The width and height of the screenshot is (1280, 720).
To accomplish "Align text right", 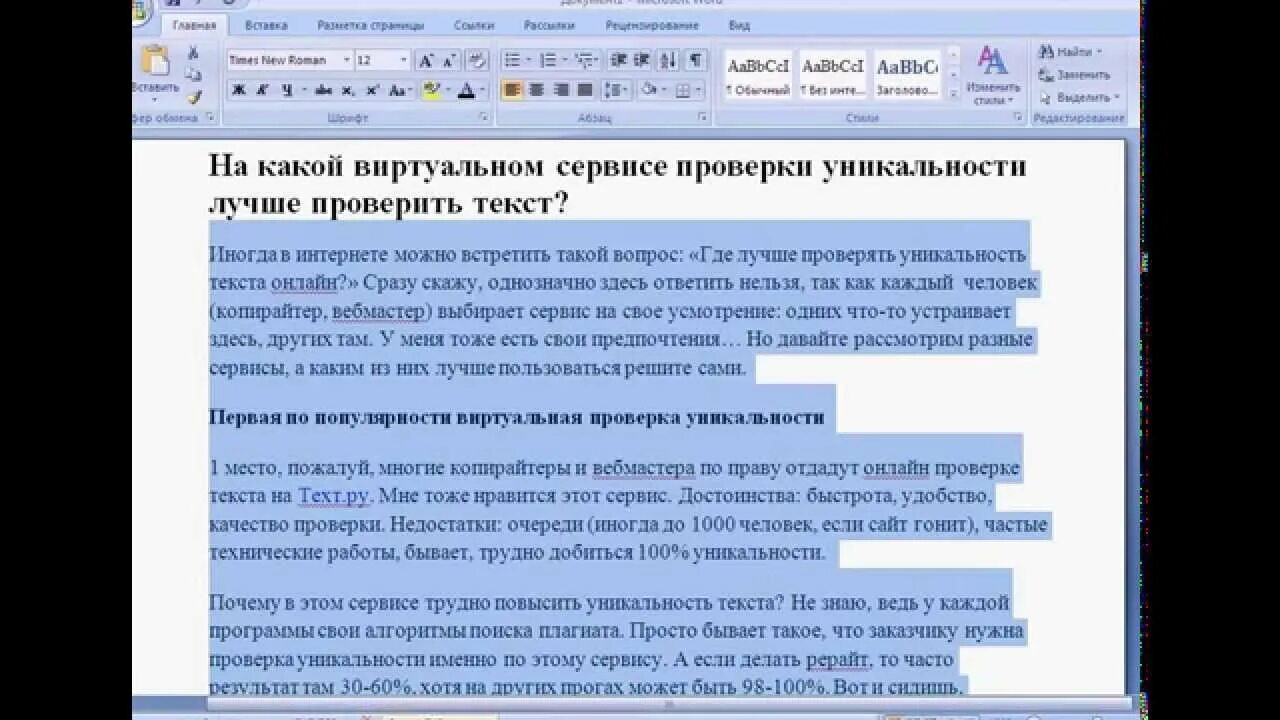I will 561,90.
